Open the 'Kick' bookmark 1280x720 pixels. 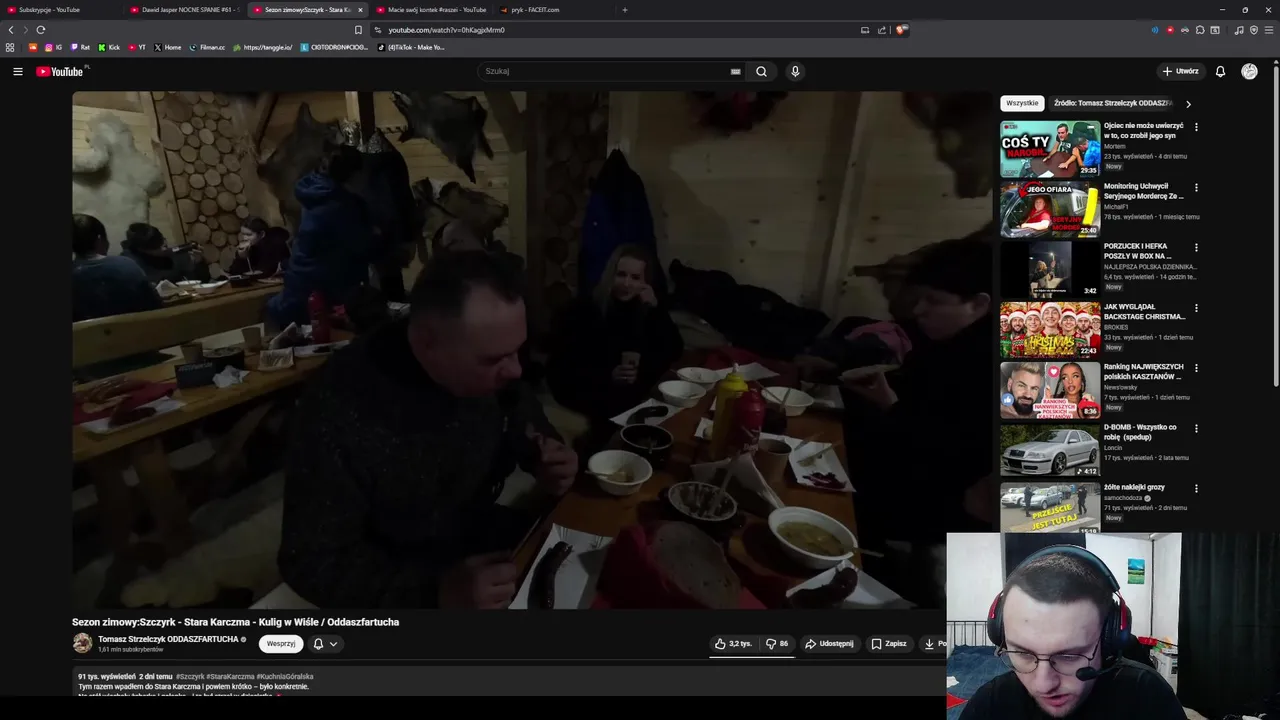coord(109,47)
